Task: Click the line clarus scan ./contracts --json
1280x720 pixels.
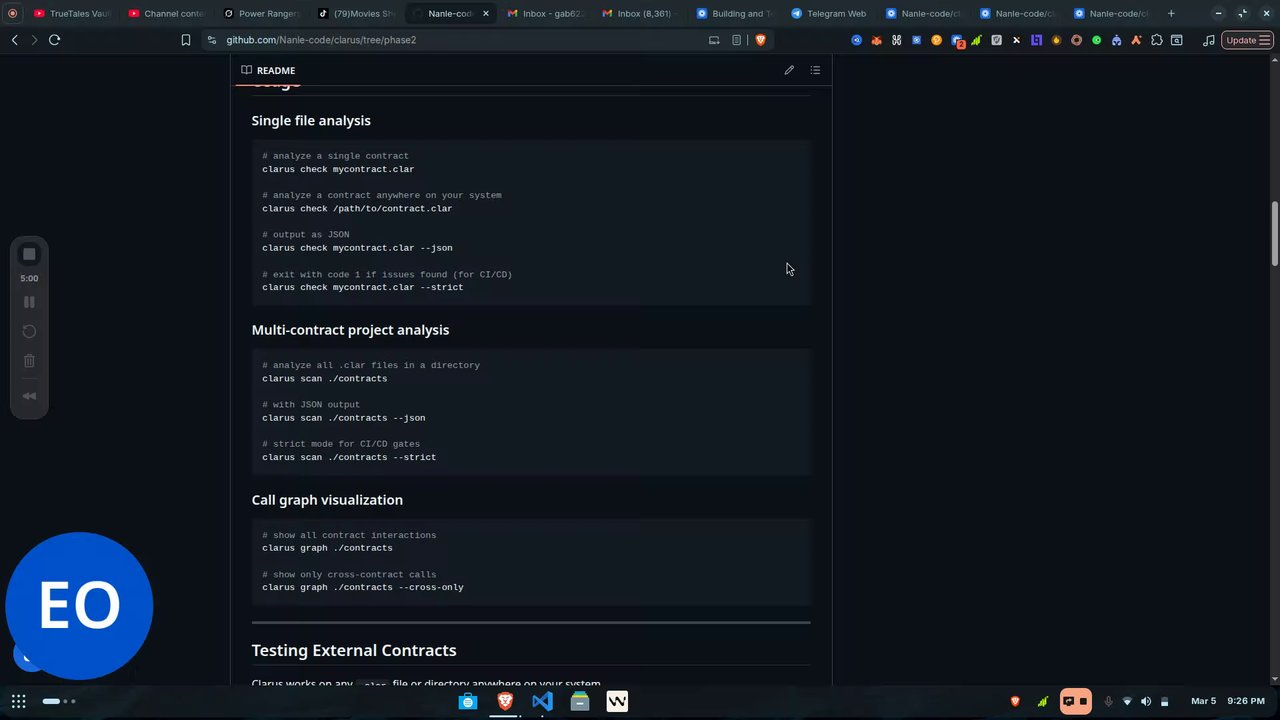Action: click(x=344, y=418)
